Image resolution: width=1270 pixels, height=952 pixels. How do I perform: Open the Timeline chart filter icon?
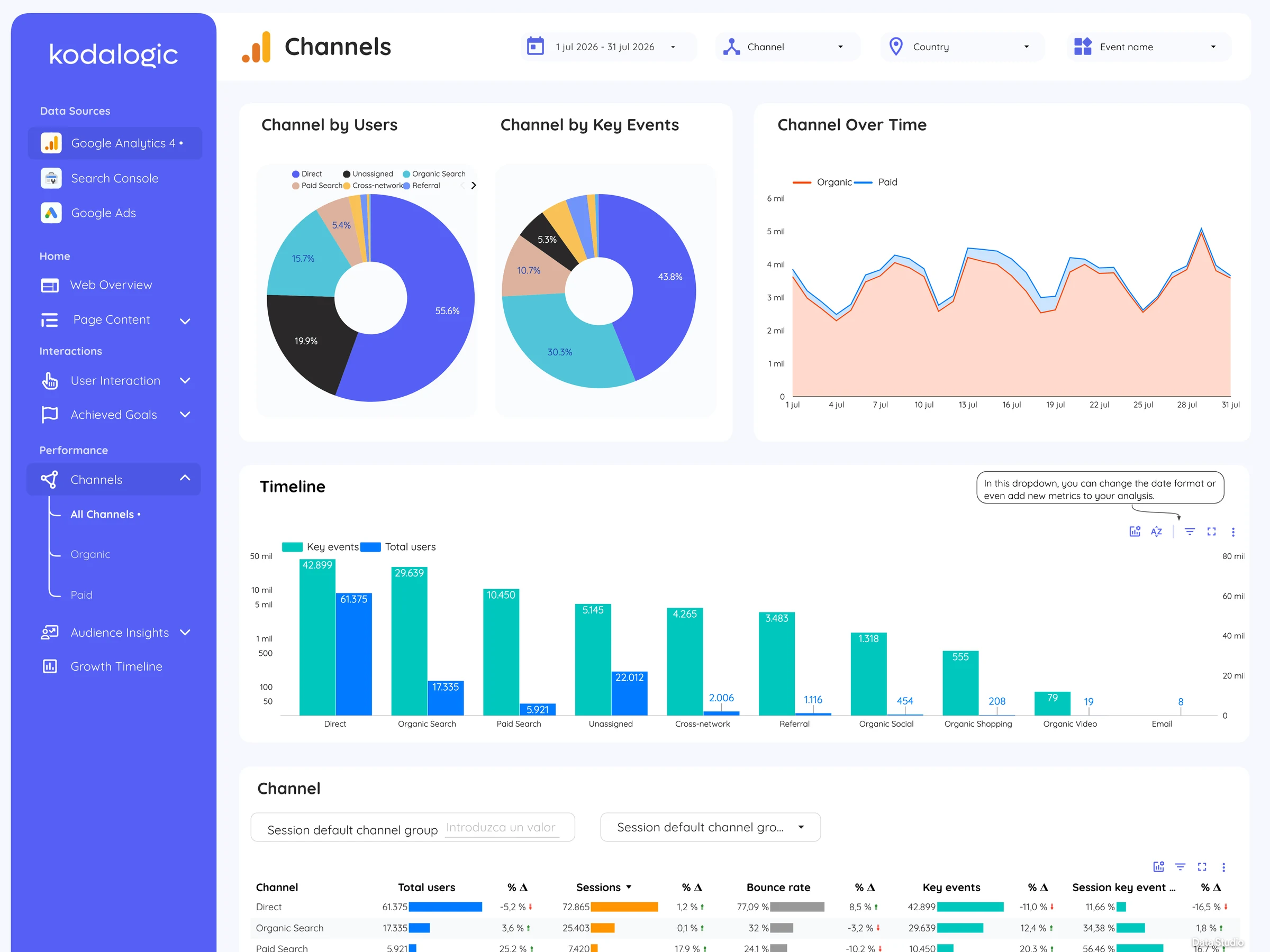point(1190,532)
